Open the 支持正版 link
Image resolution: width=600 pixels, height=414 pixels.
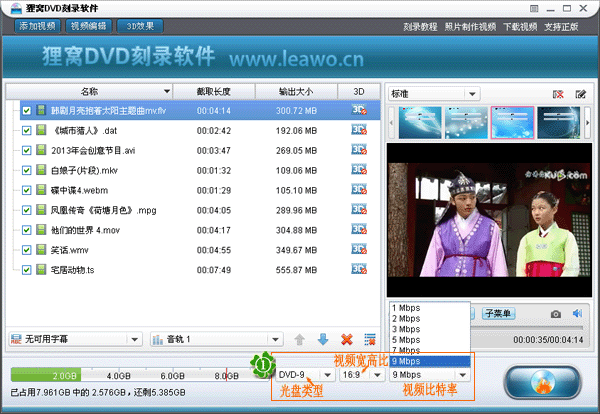[561, 27]
